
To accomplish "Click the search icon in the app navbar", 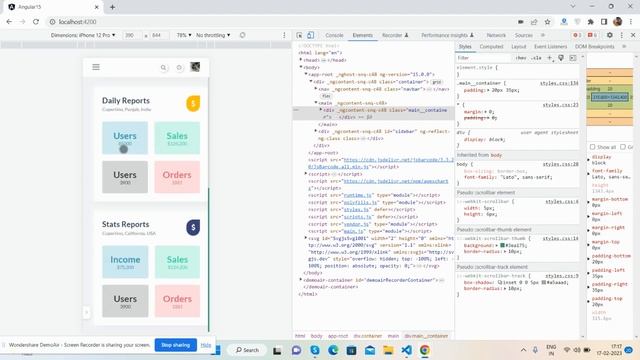I will [163, 68].
